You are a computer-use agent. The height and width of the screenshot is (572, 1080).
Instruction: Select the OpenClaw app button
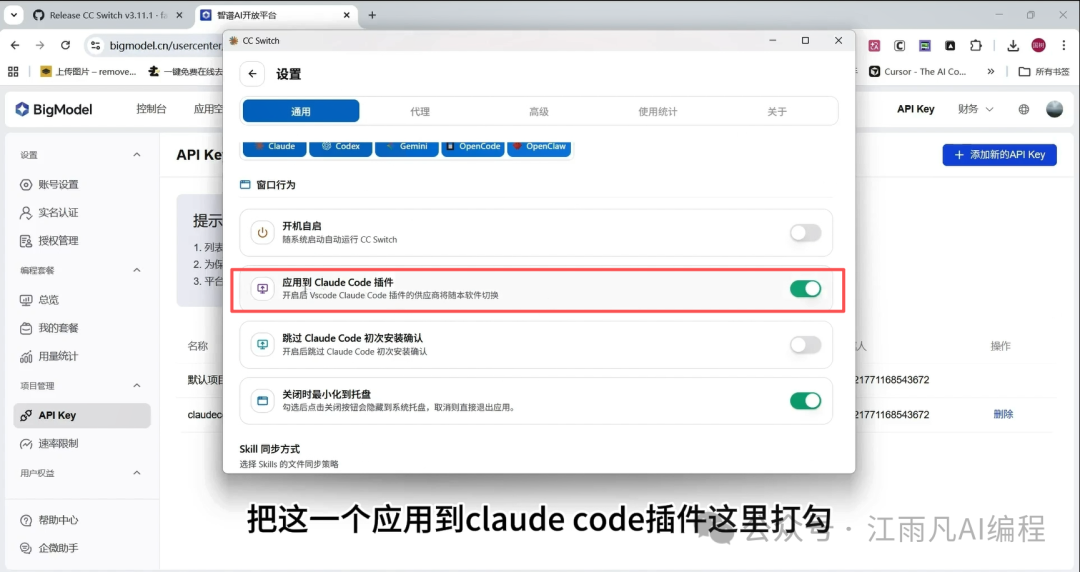[539, 147]
